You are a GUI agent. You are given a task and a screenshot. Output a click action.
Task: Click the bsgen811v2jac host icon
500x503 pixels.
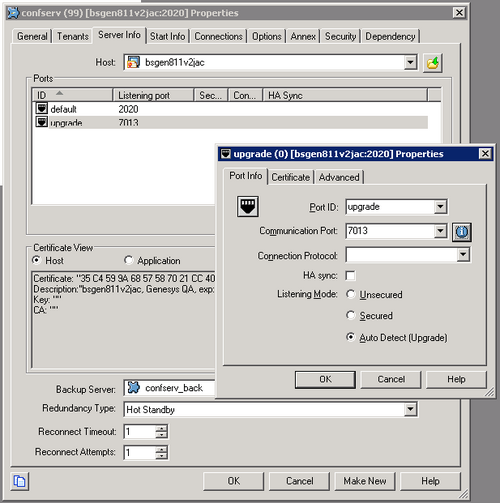click(x=133, y=62)
